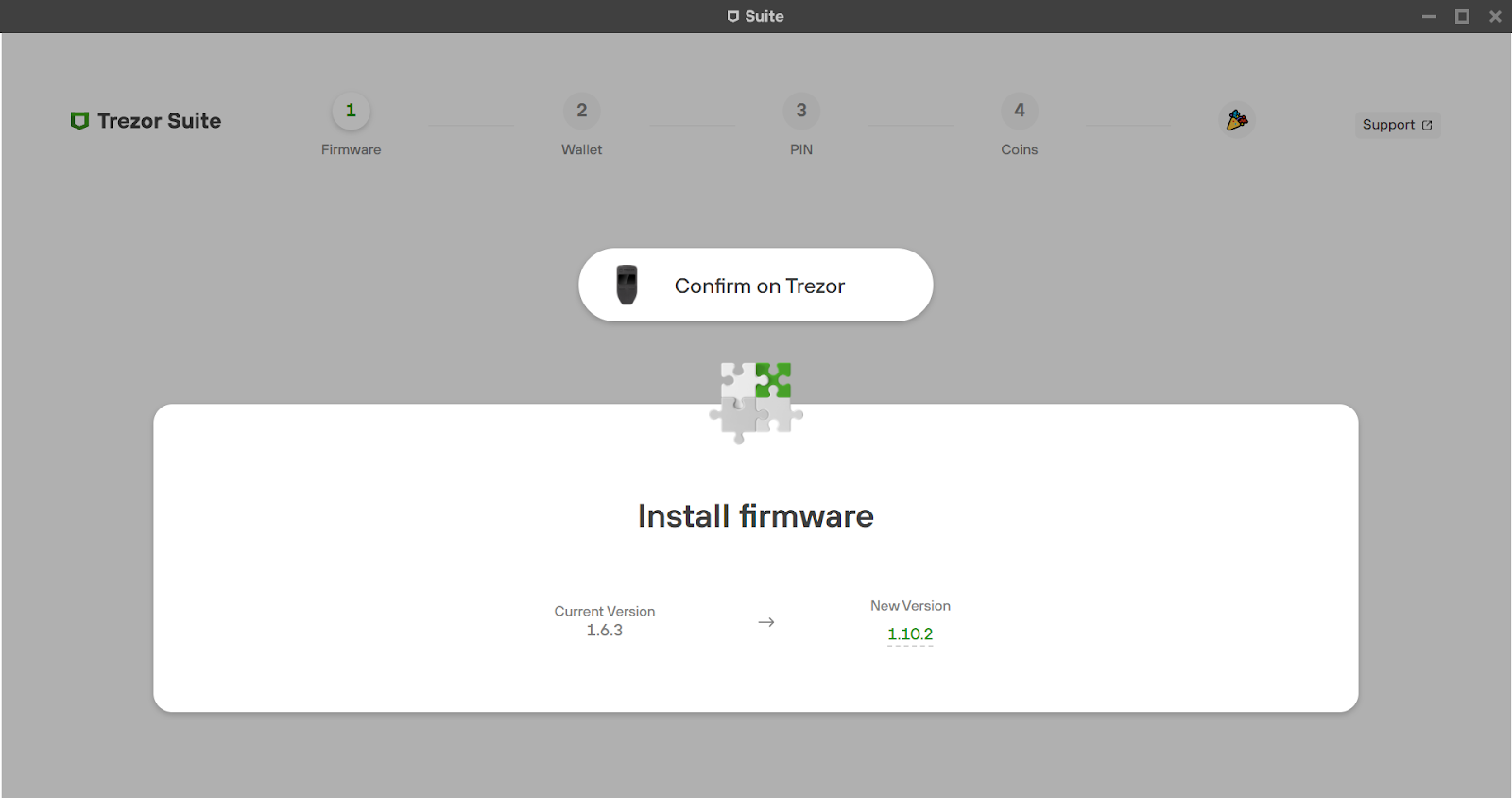
Task: Select step 3 PIN circle
Action: (801, 111)
